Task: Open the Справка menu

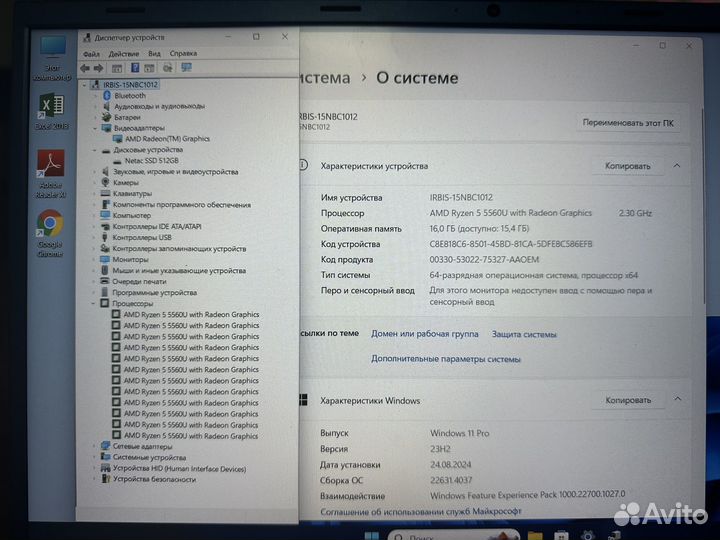Action: point(183,53)
